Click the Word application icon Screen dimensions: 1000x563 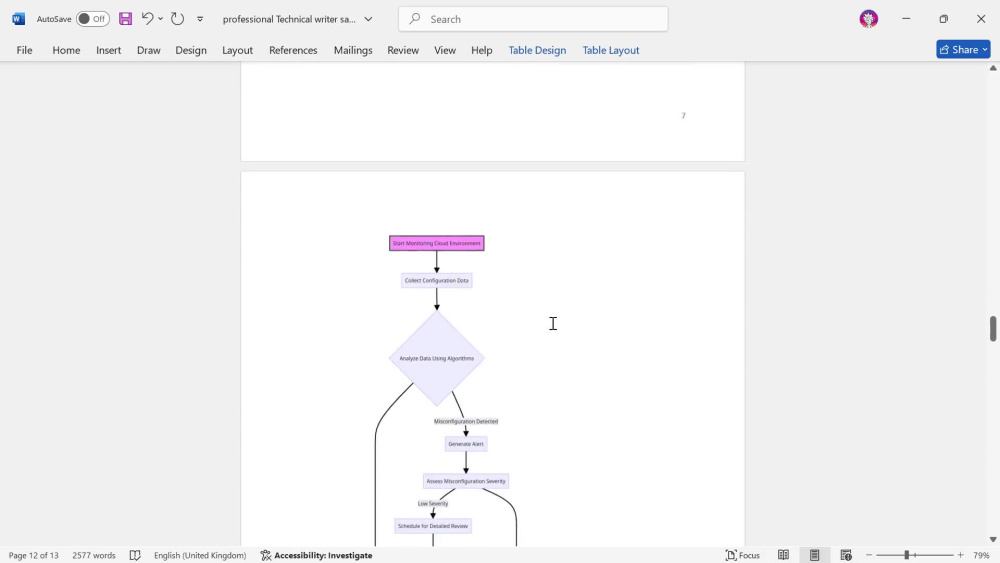(18, 19)
